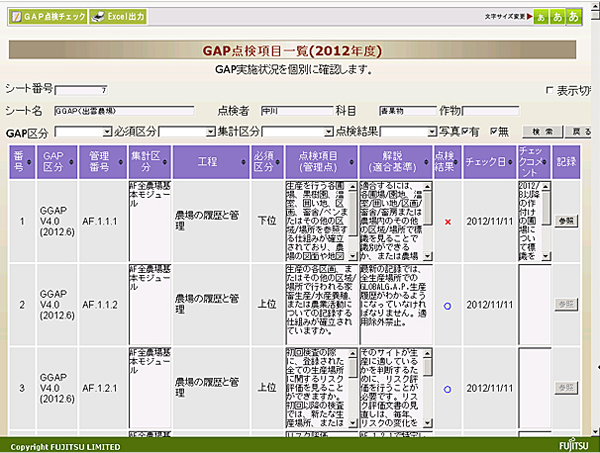This screenshot has width=600, height=453.
Task: Select the large font size icon
Action: [573, 17]
